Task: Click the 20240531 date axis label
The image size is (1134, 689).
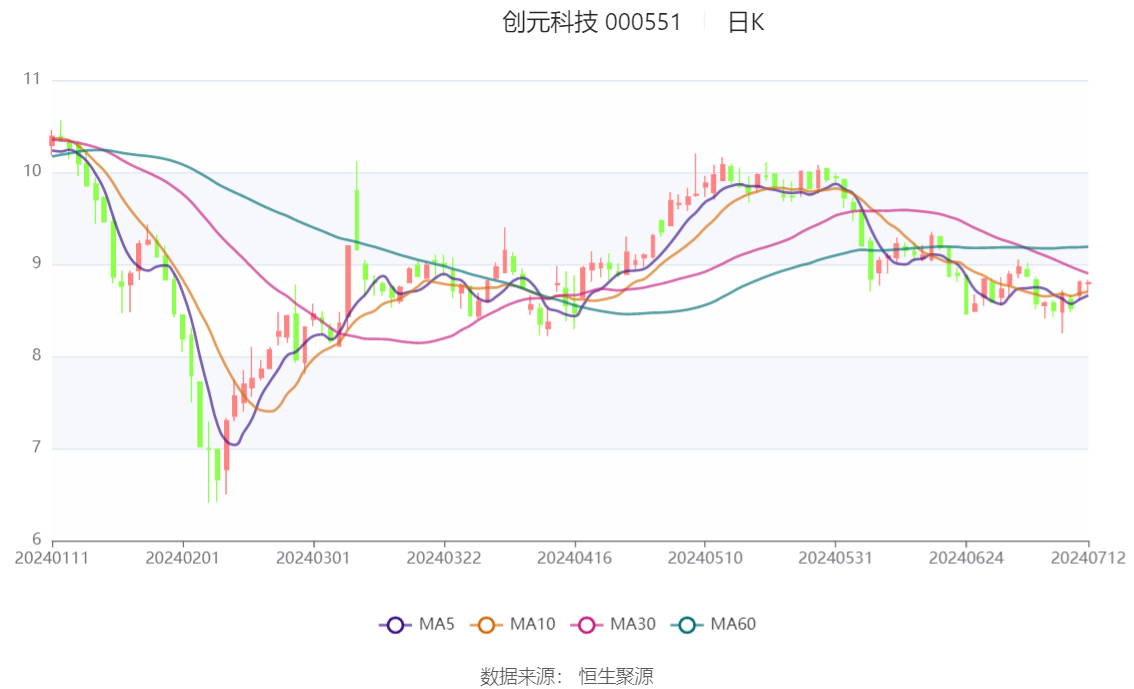Action: coord(835,558)
